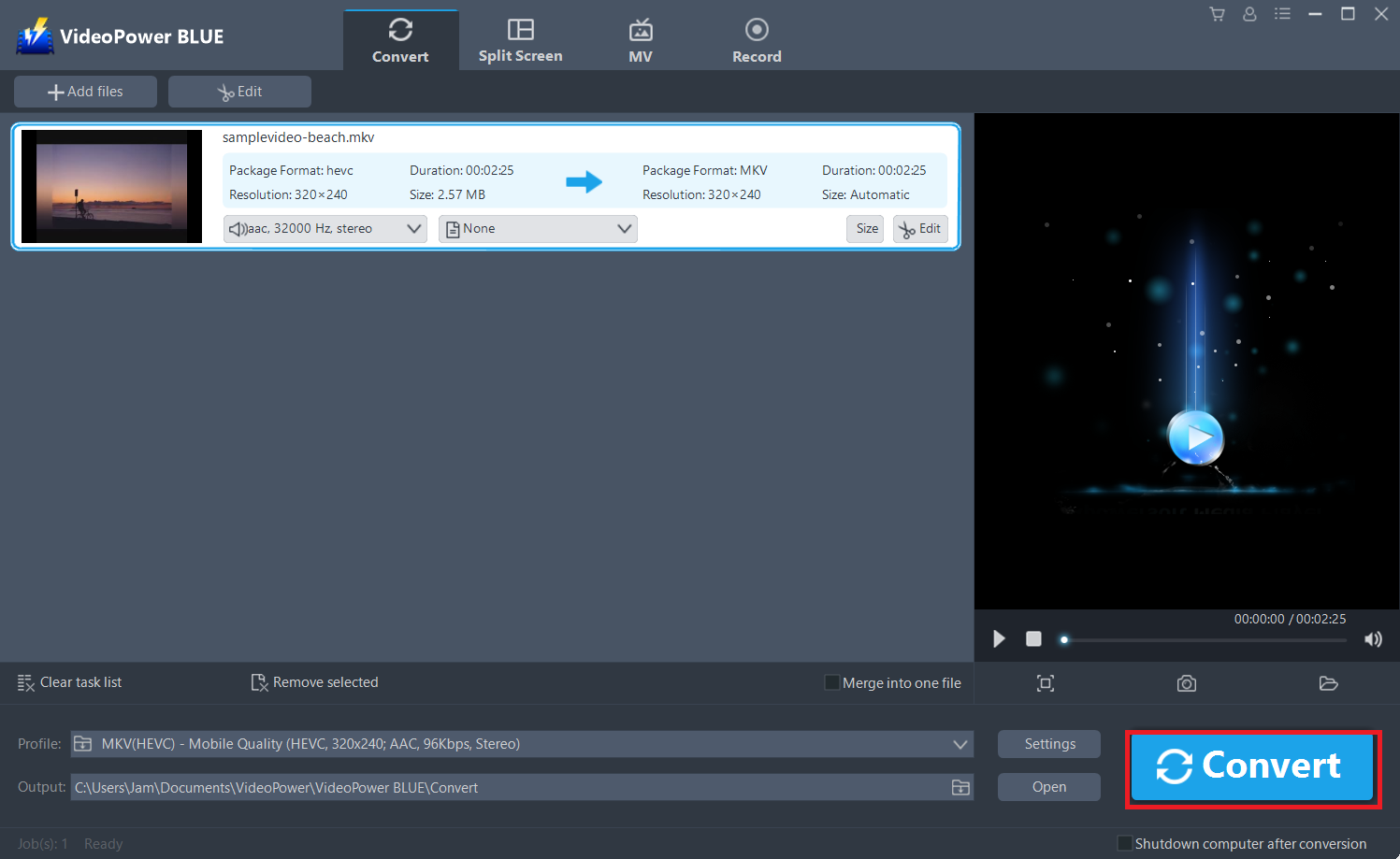The width and height of the screenshot is (1400, 859).
Task: Take a snapshot of the preview video
Action: point(1186,683)
